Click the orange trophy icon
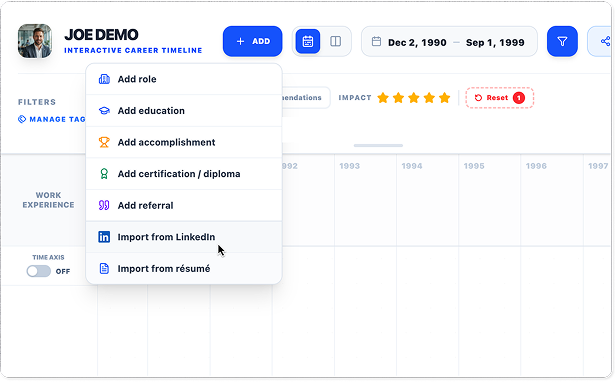This screenshot has width=615, height=382. tap(104, 142)
